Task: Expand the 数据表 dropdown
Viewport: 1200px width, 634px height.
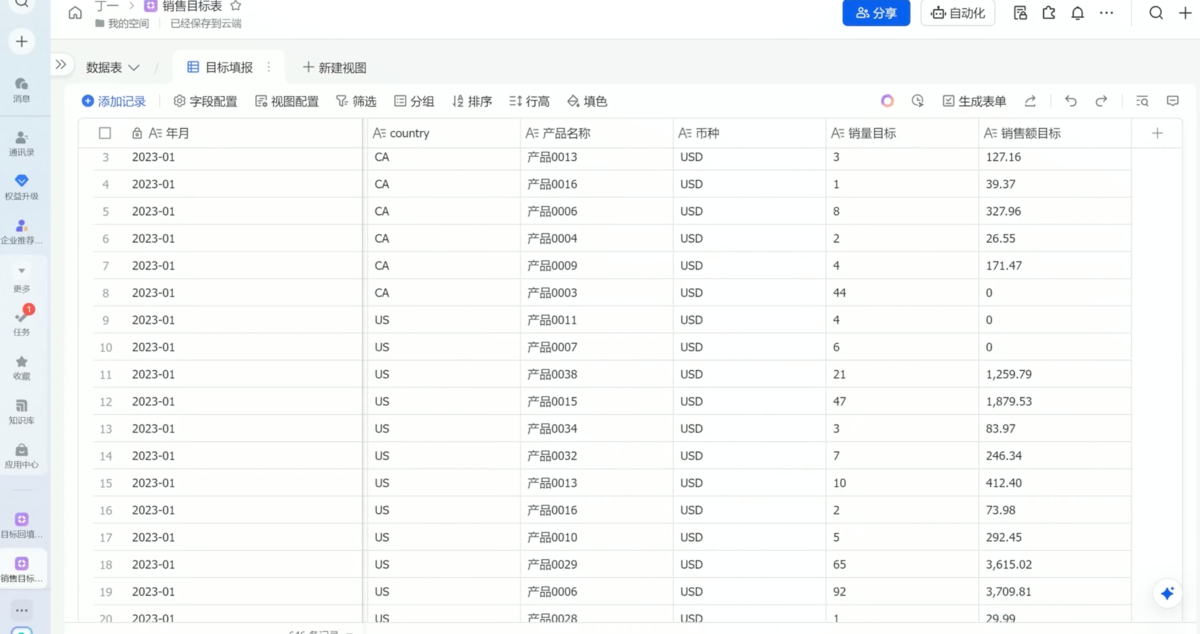Action: (x=112, y=67)
